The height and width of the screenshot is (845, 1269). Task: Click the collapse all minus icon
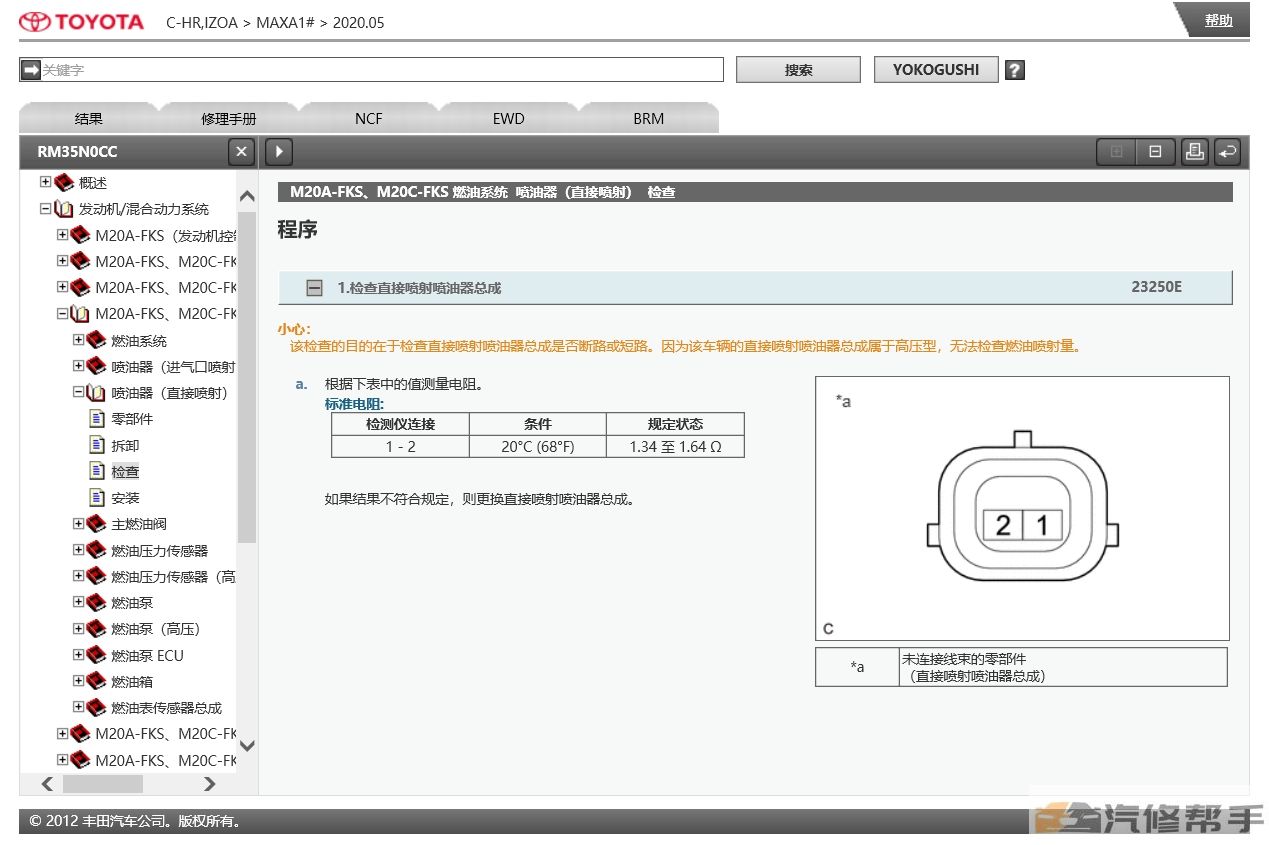(1155, 152)
